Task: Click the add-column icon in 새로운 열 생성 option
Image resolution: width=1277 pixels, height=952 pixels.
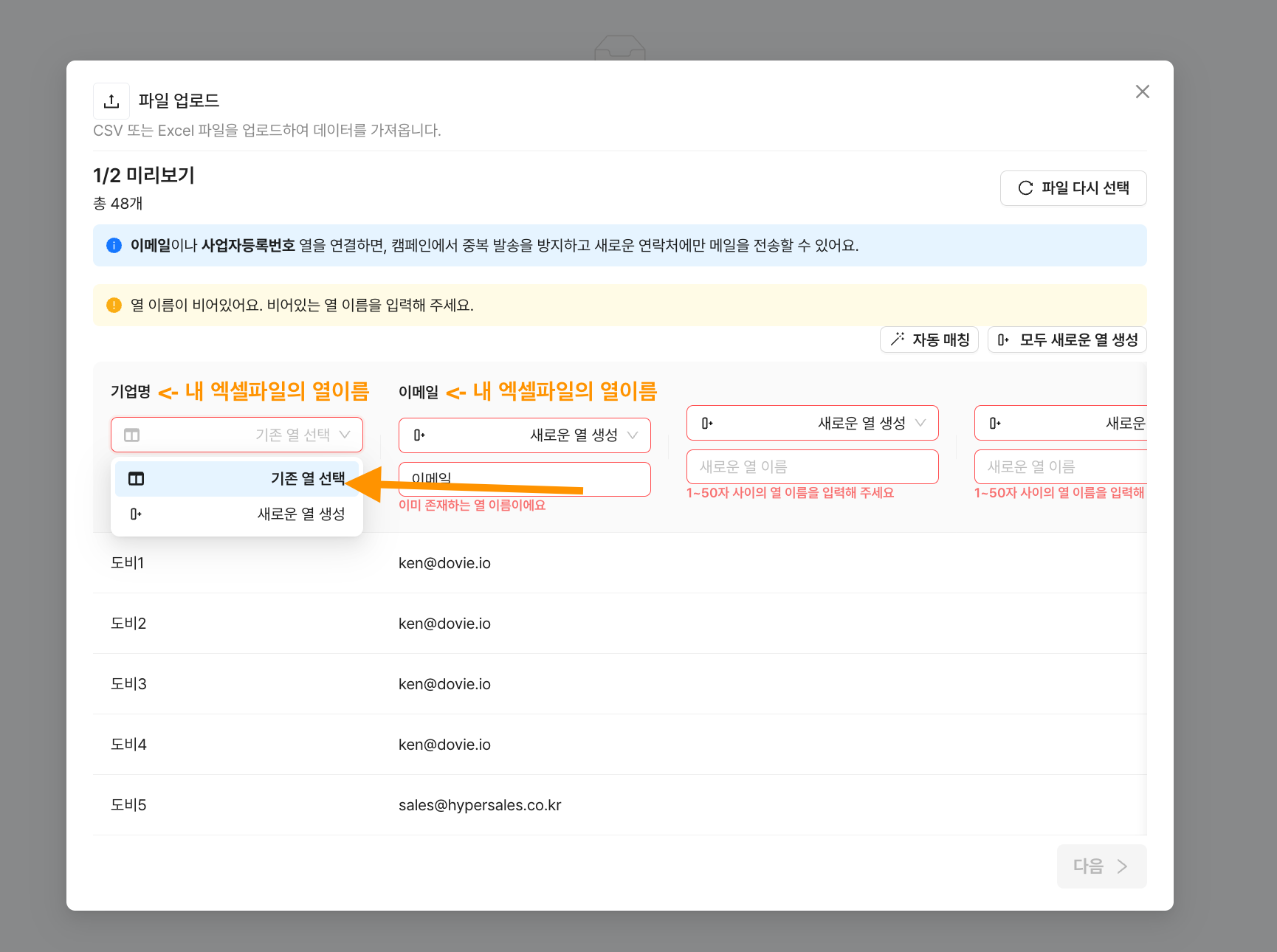Action: (x=136, y=514)
